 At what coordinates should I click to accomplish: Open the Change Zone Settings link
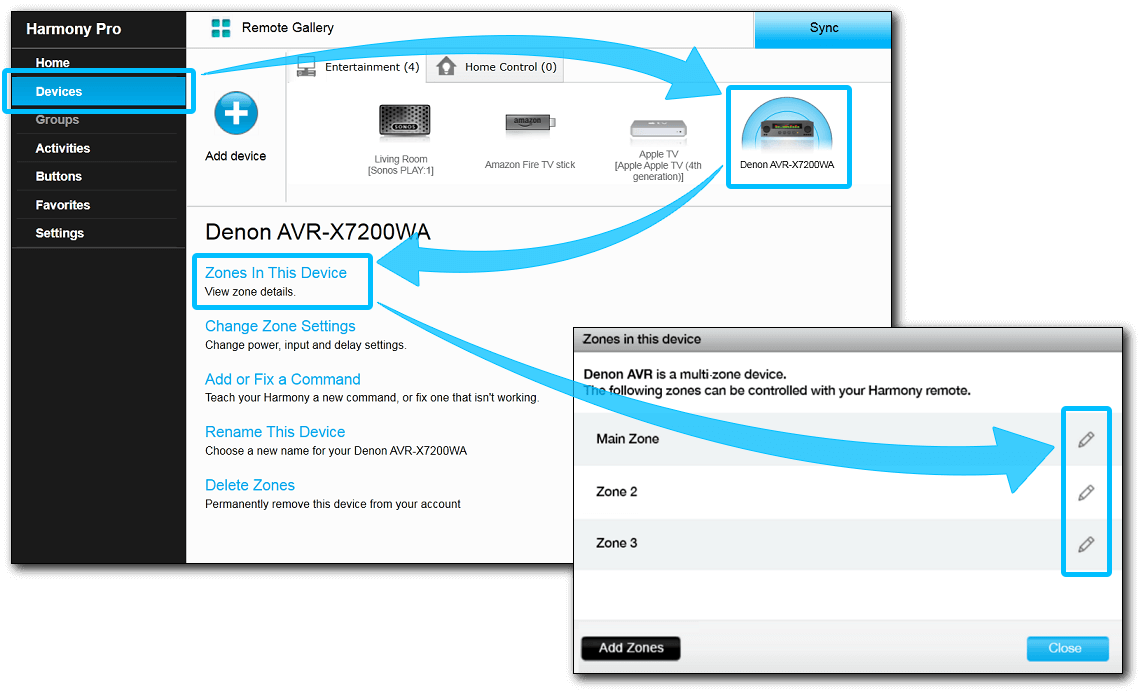click(280, 326)
